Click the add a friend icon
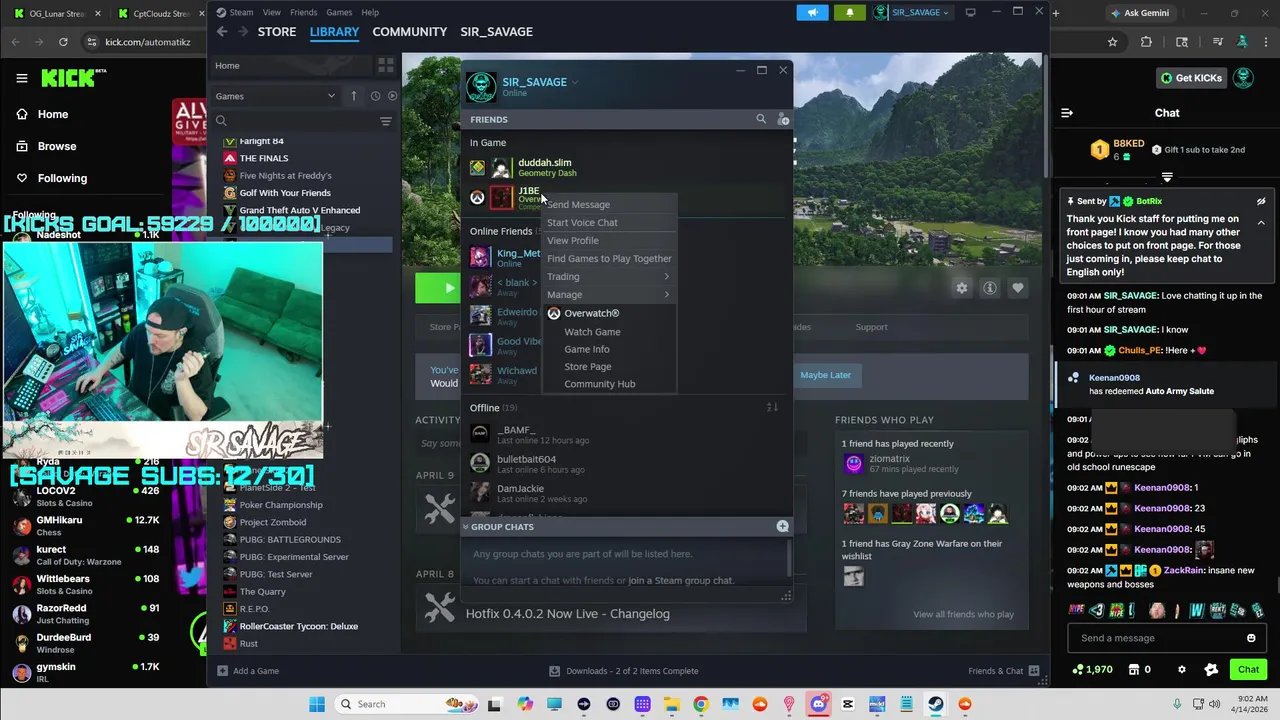Viewport: 1280px width, 720px height. pos(783,119)
